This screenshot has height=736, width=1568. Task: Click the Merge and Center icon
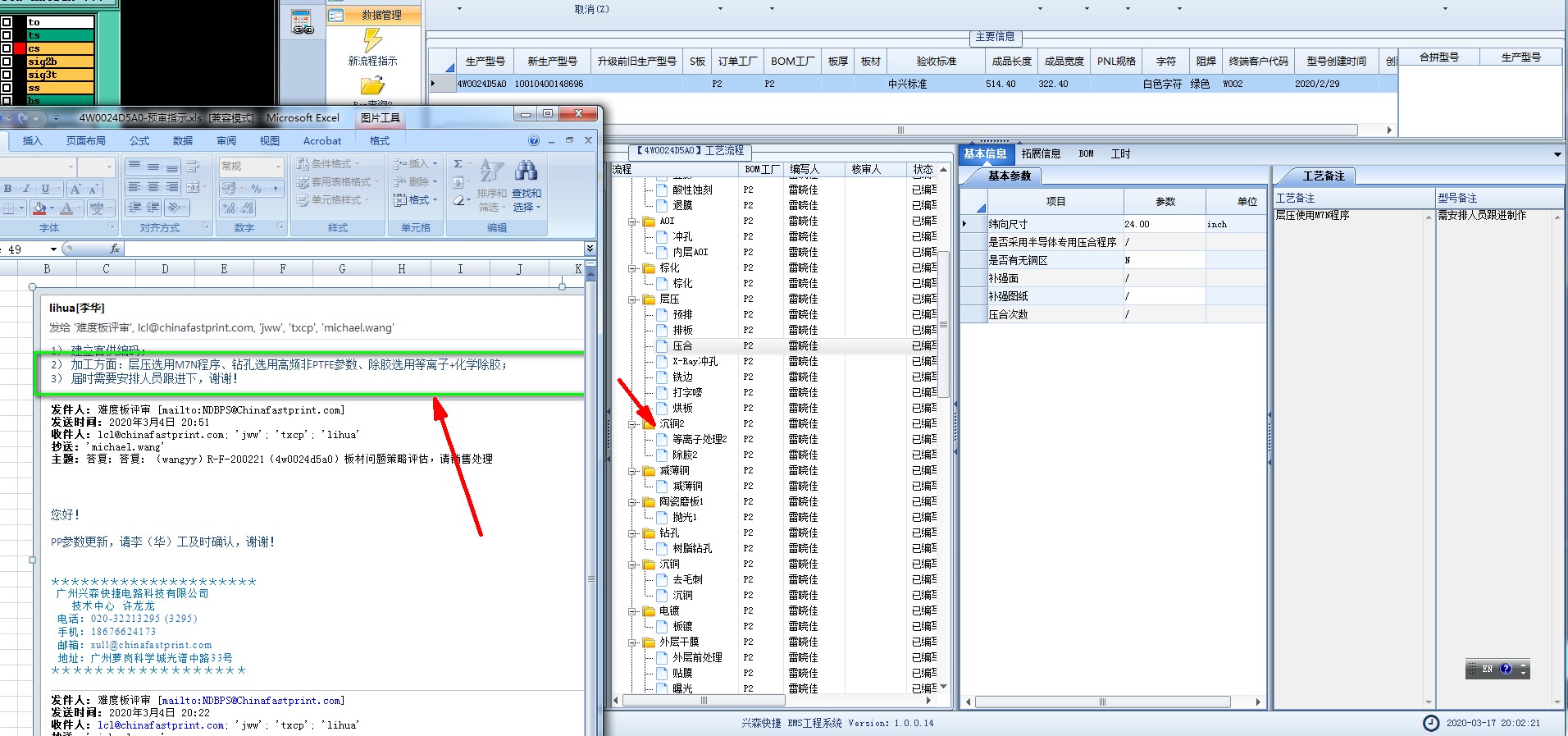(194, 187)
